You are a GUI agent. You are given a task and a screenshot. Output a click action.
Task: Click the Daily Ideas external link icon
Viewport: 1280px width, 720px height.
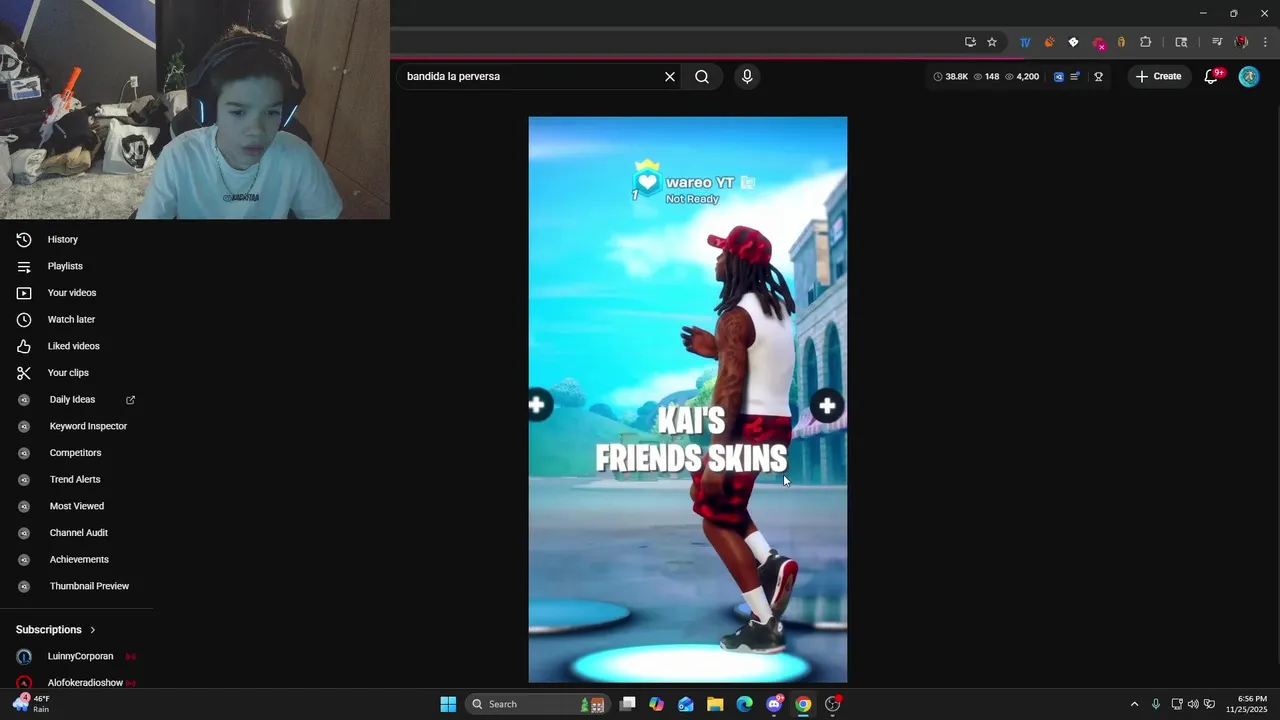[x=130, y=400]
